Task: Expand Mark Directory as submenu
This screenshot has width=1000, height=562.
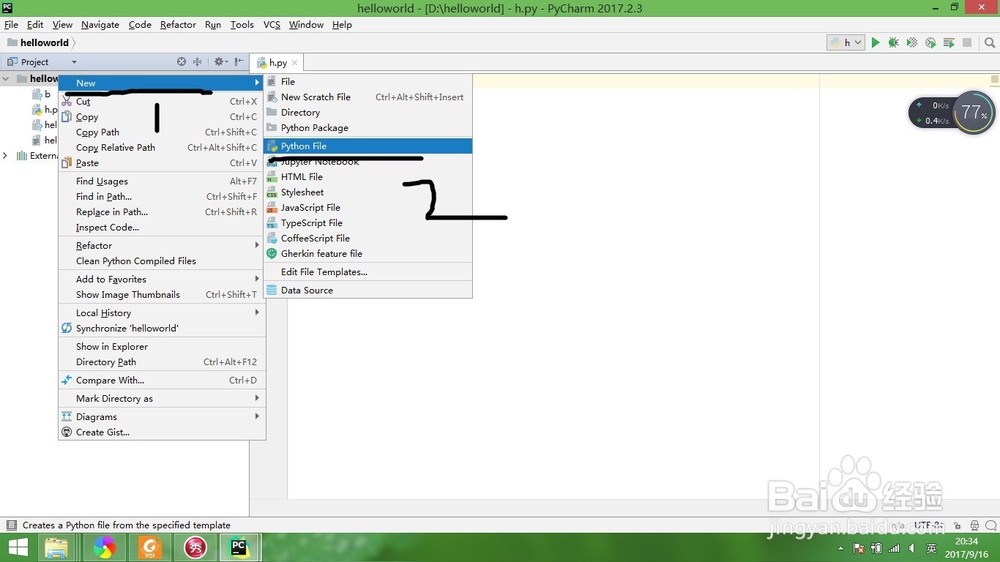Action: (x=162, y=399)
